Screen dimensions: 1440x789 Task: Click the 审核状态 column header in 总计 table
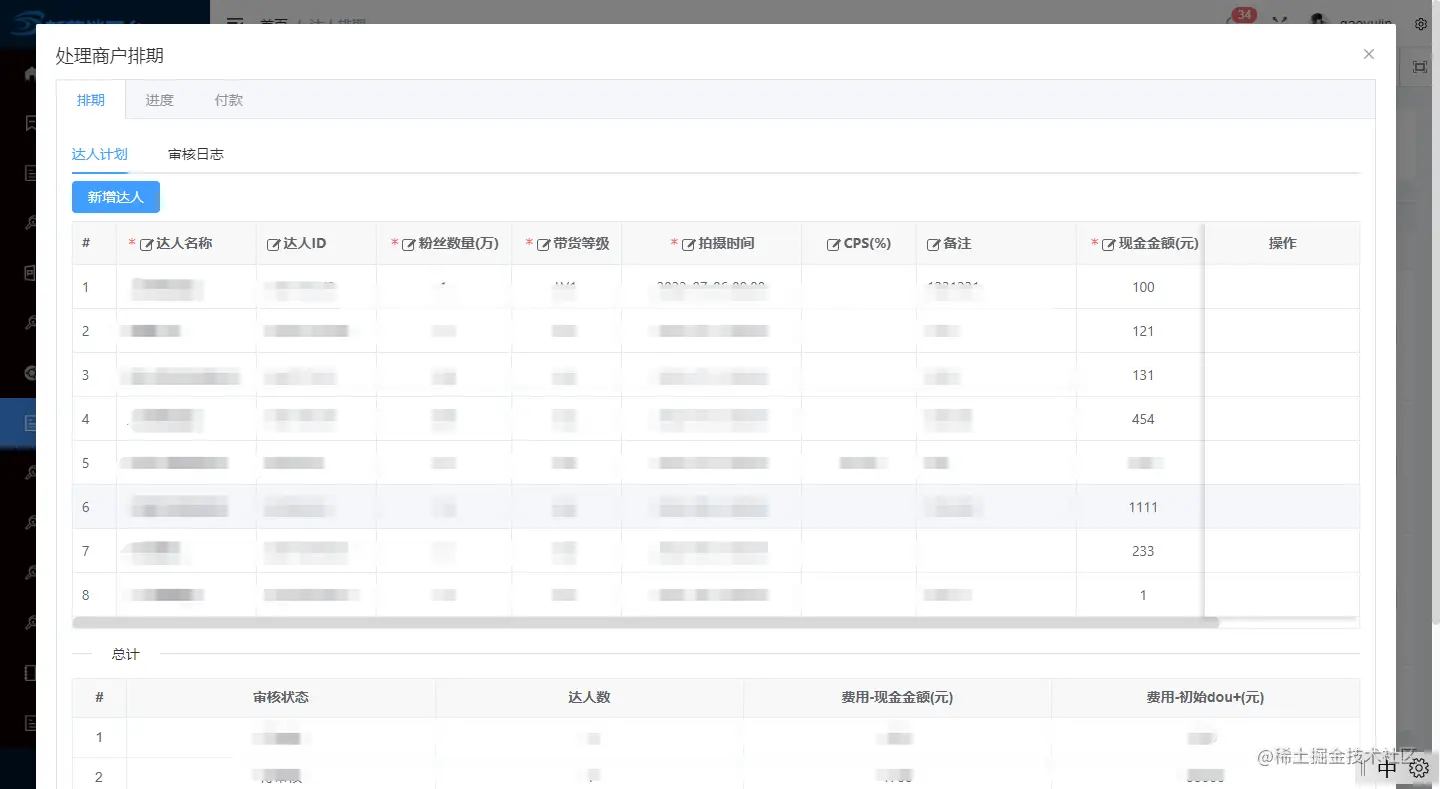281,697
